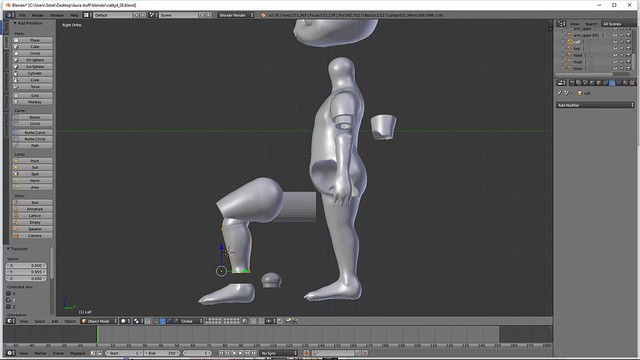Screen dimensions: 640x360
Task: Click the timeline Start frame field
Action: point(124,353)
